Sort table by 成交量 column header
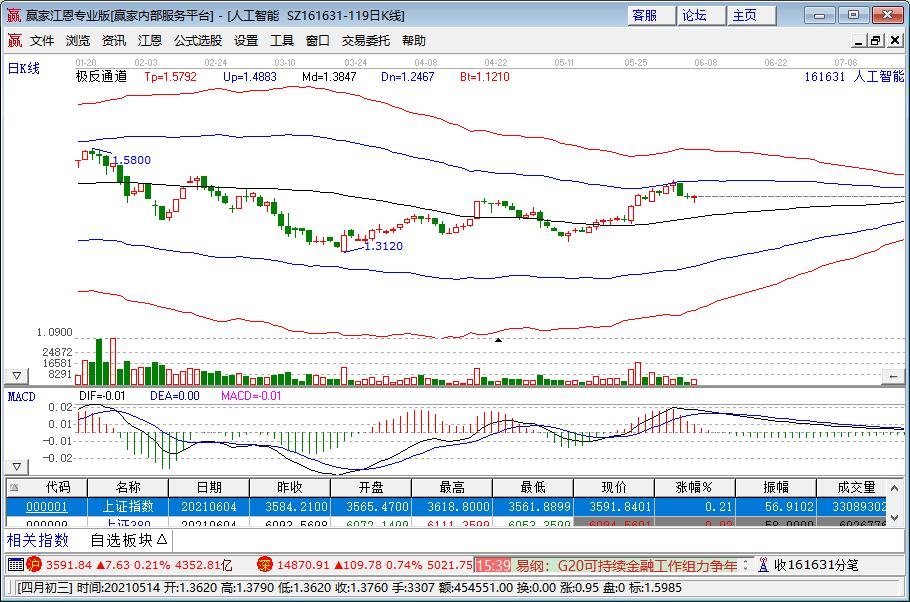 [851, 488]
